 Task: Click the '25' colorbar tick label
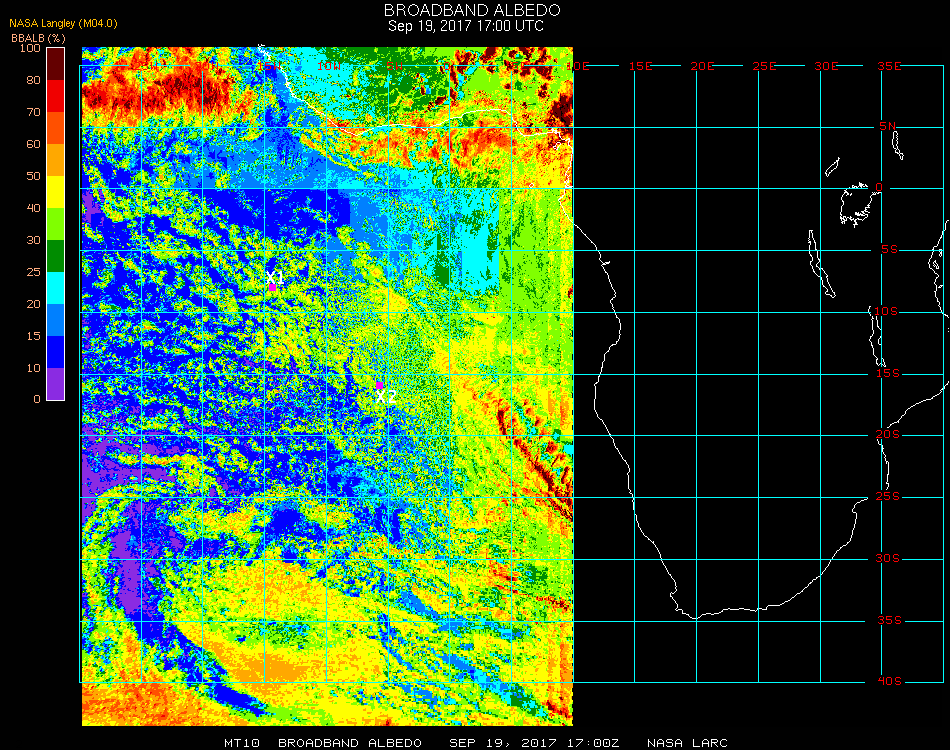33,272
